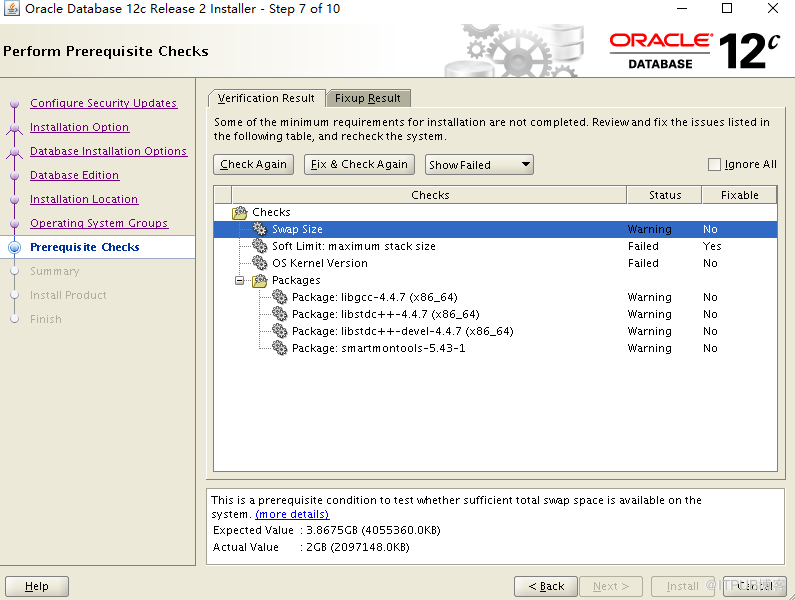Open the more details link
This screenshot has width=795, height=600.
click(x=292, y=514)
